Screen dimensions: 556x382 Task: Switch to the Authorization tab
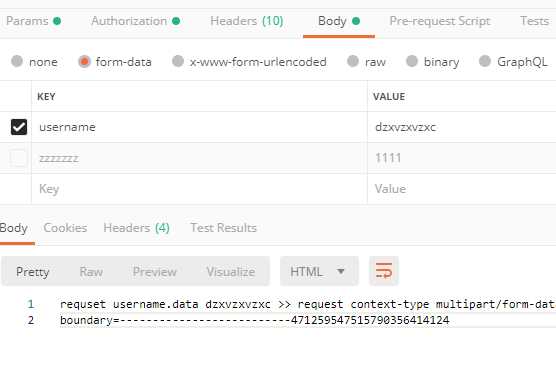(135, 21)
